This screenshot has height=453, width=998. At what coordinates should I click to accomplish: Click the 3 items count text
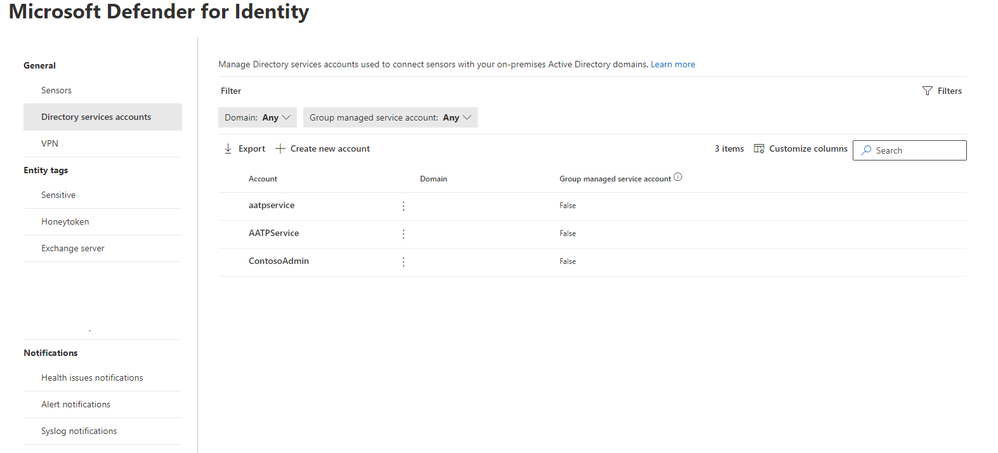coord(729,149)
